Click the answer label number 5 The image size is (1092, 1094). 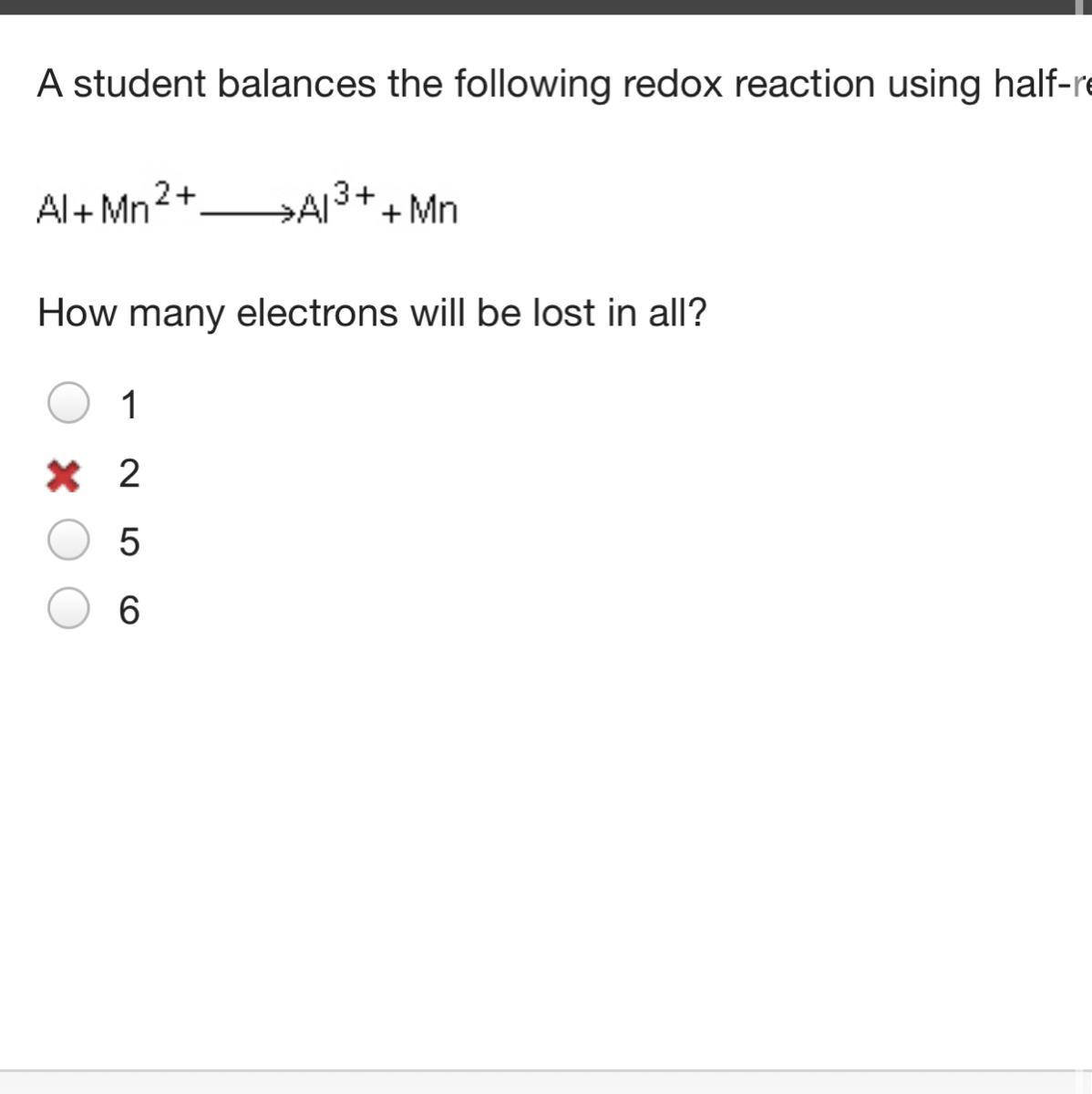click(129, 542)
